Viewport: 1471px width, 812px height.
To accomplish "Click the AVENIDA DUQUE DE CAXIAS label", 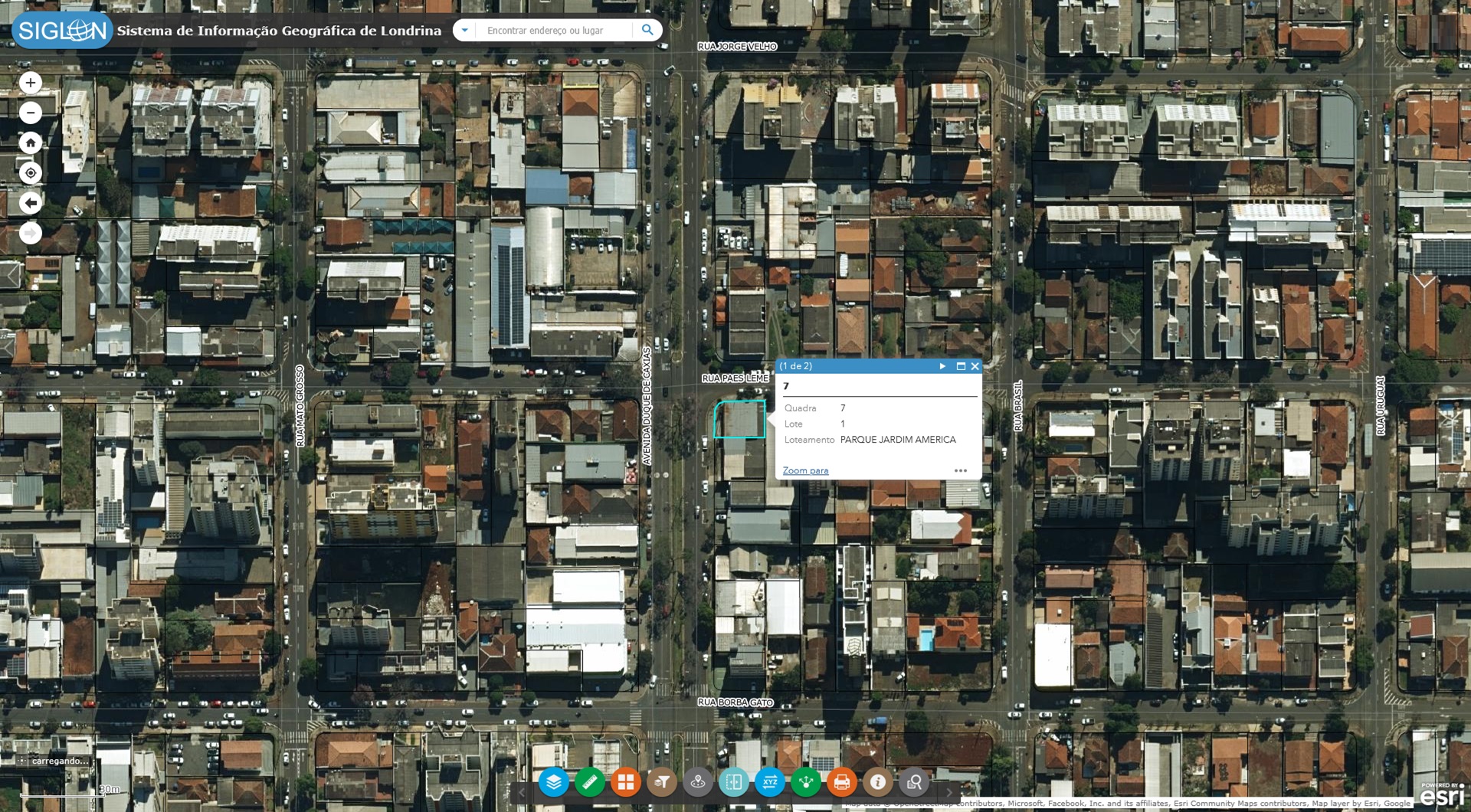I will (x=647, y=406).
